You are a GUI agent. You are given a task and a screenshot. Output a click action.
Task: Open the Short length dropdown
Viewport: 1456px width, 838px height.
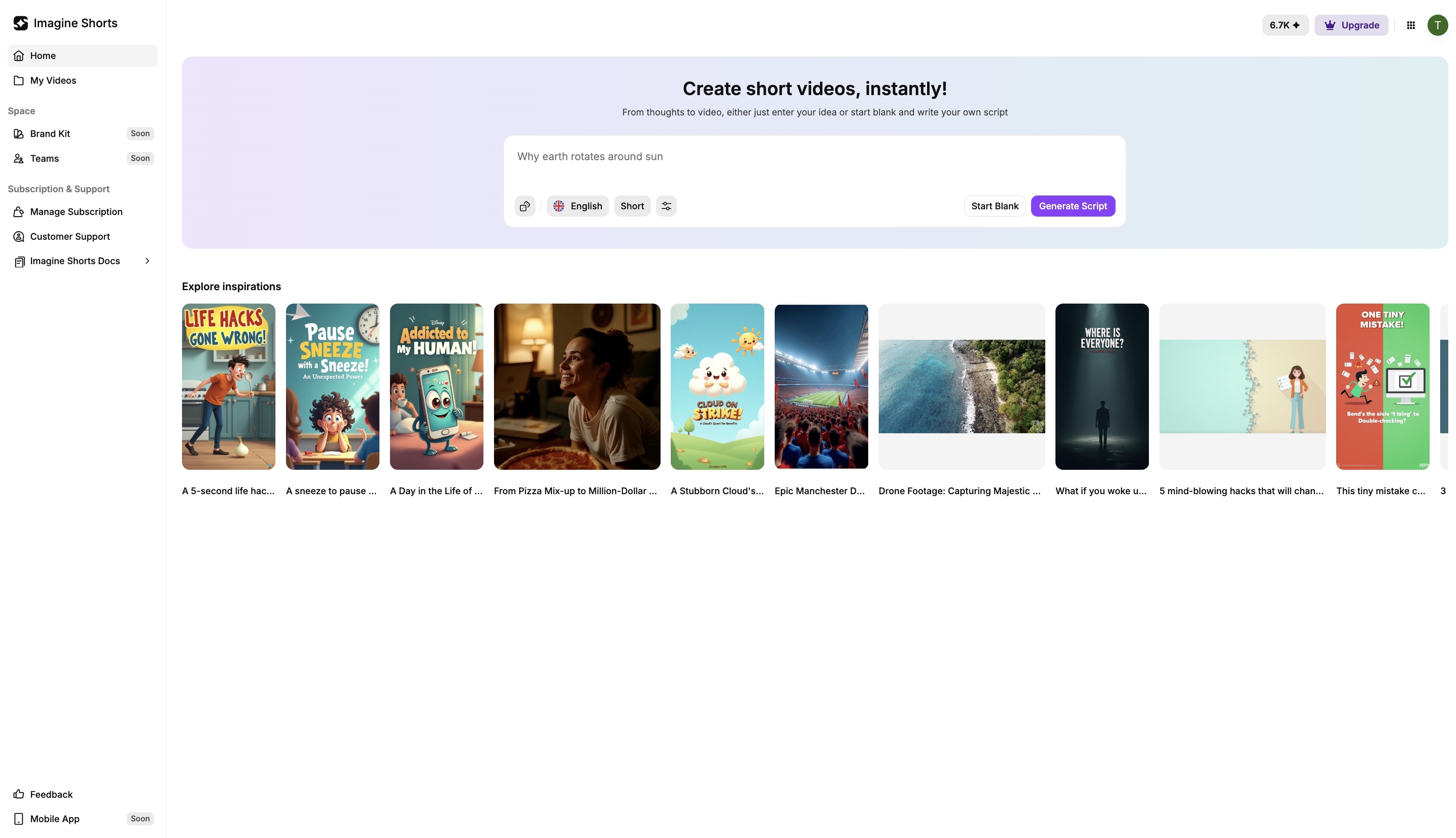click(632, 206)
